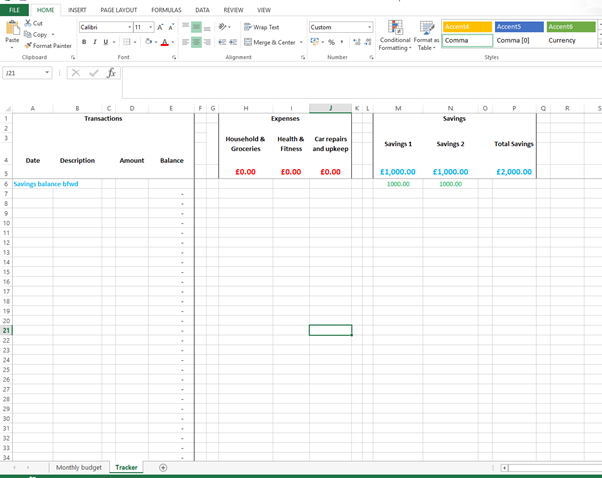Switch to the REVIEW tab
The height and width of the screenshot is (478, 602).
(233, 10)
